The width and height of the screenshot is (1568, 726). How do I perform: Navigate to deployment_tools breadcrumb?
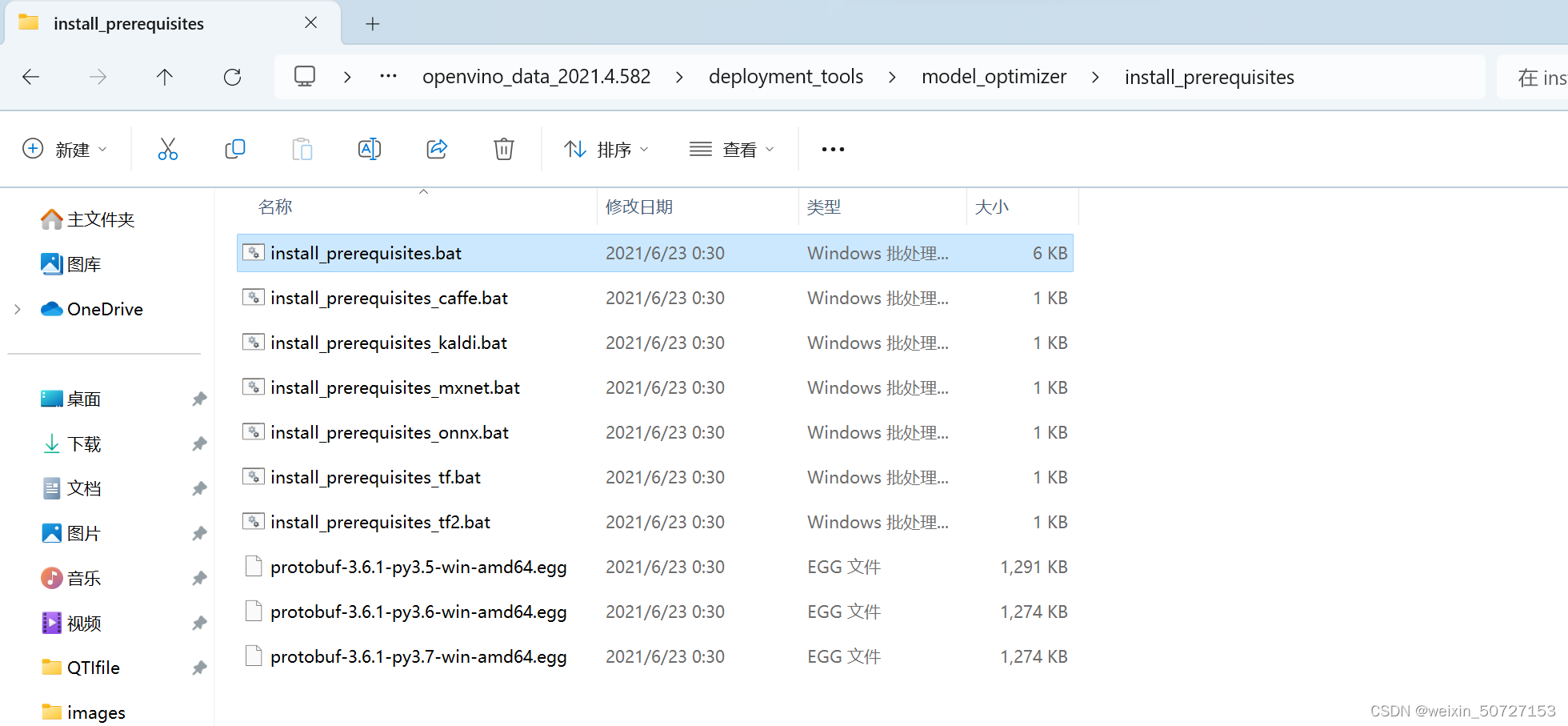coord(786,77)
